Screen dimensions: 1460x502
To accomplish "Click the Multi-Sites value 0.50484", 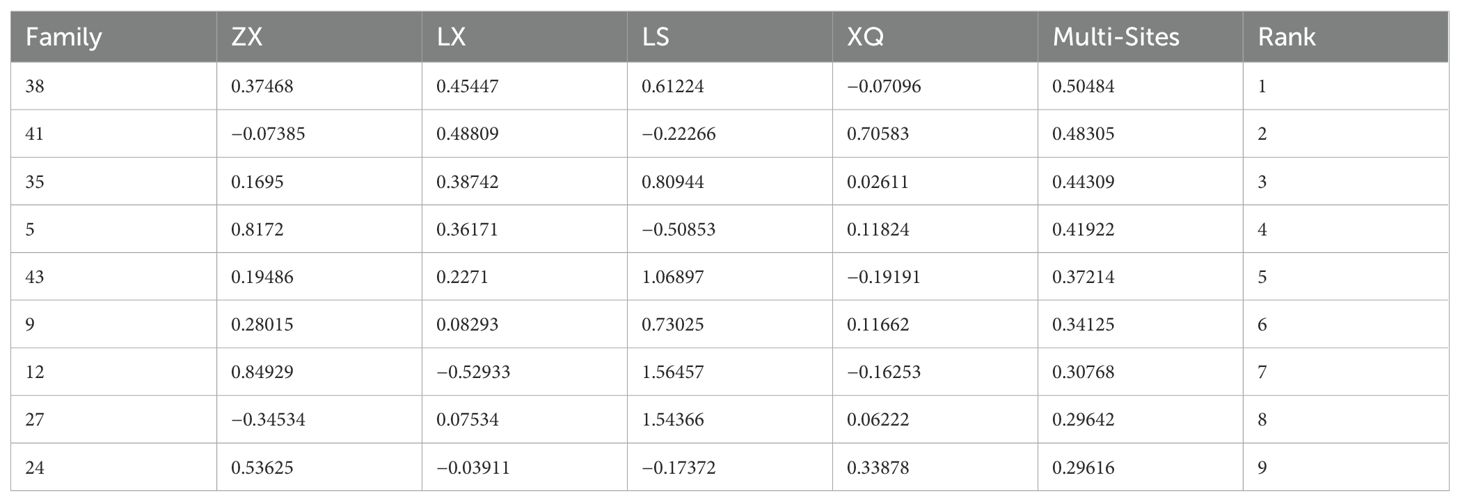I will coord(1083,86).
